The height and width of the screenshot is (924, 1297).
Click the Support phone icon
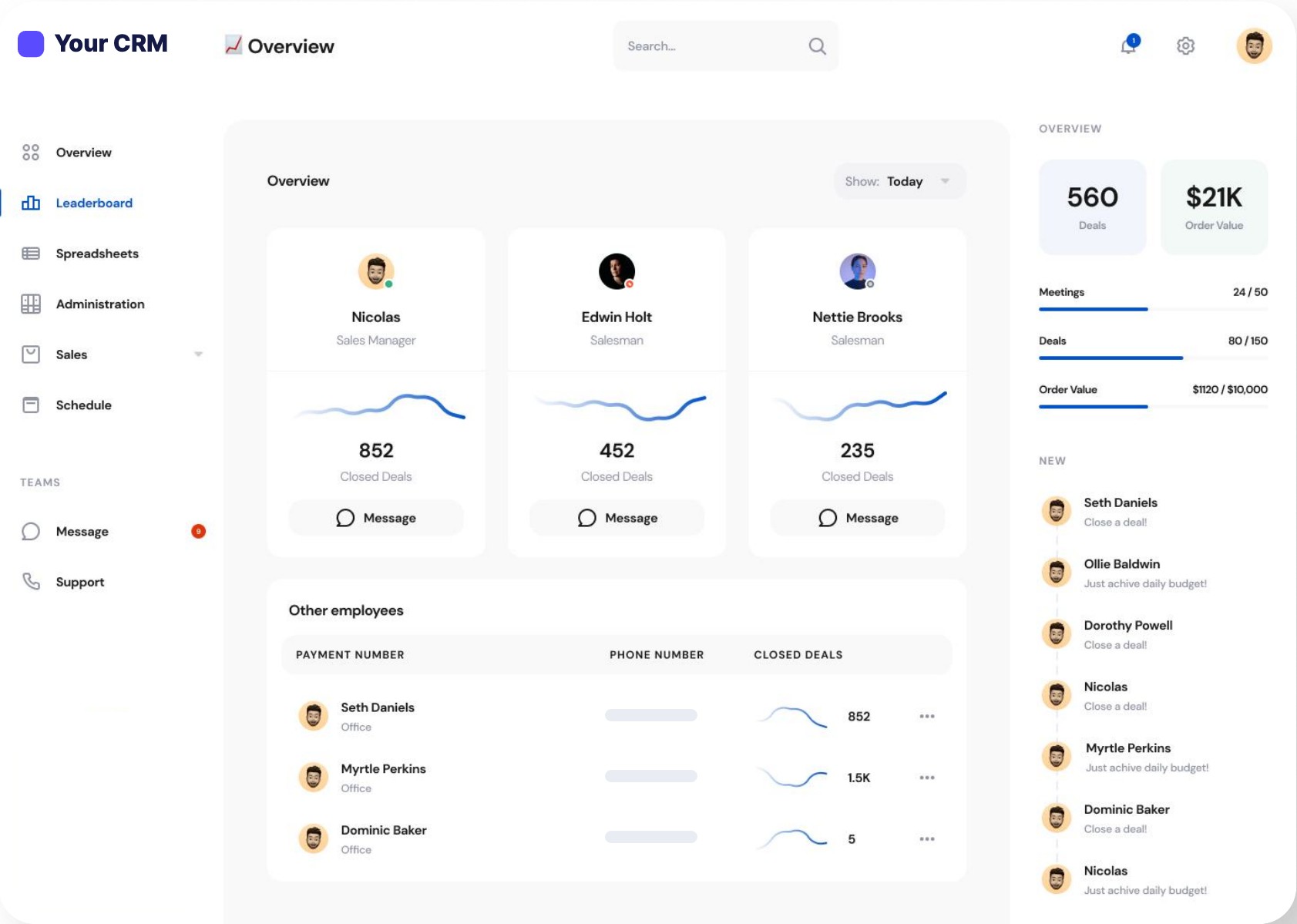[31, 582]
